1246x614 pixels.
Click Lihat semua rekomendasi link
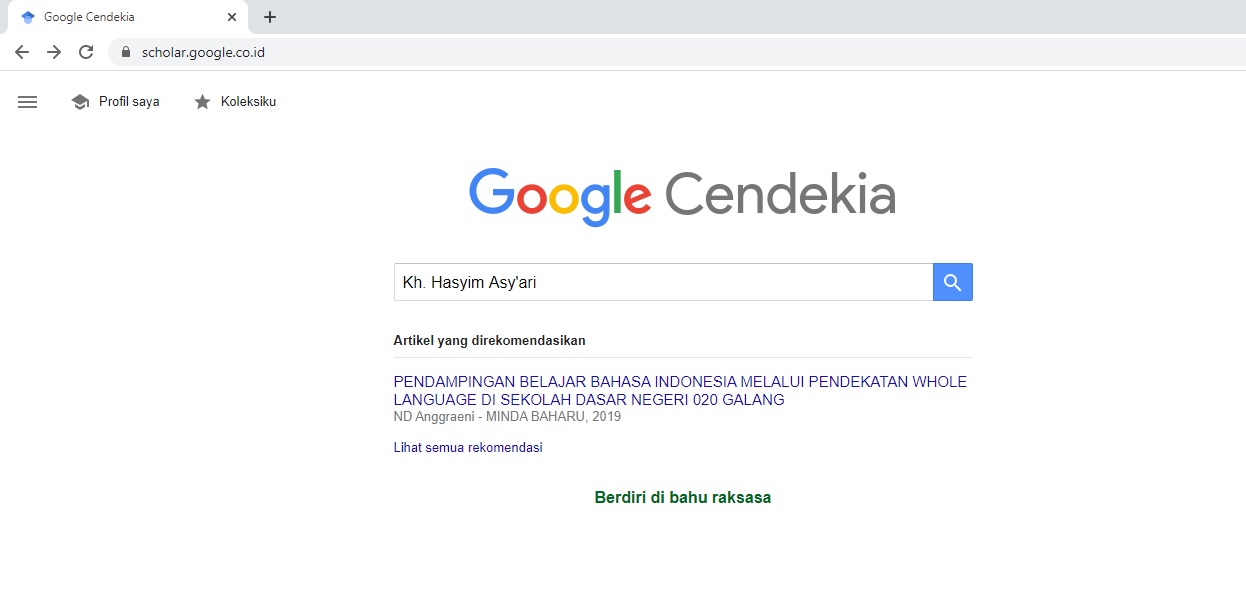pyautogui.click(x=468, y=447)
